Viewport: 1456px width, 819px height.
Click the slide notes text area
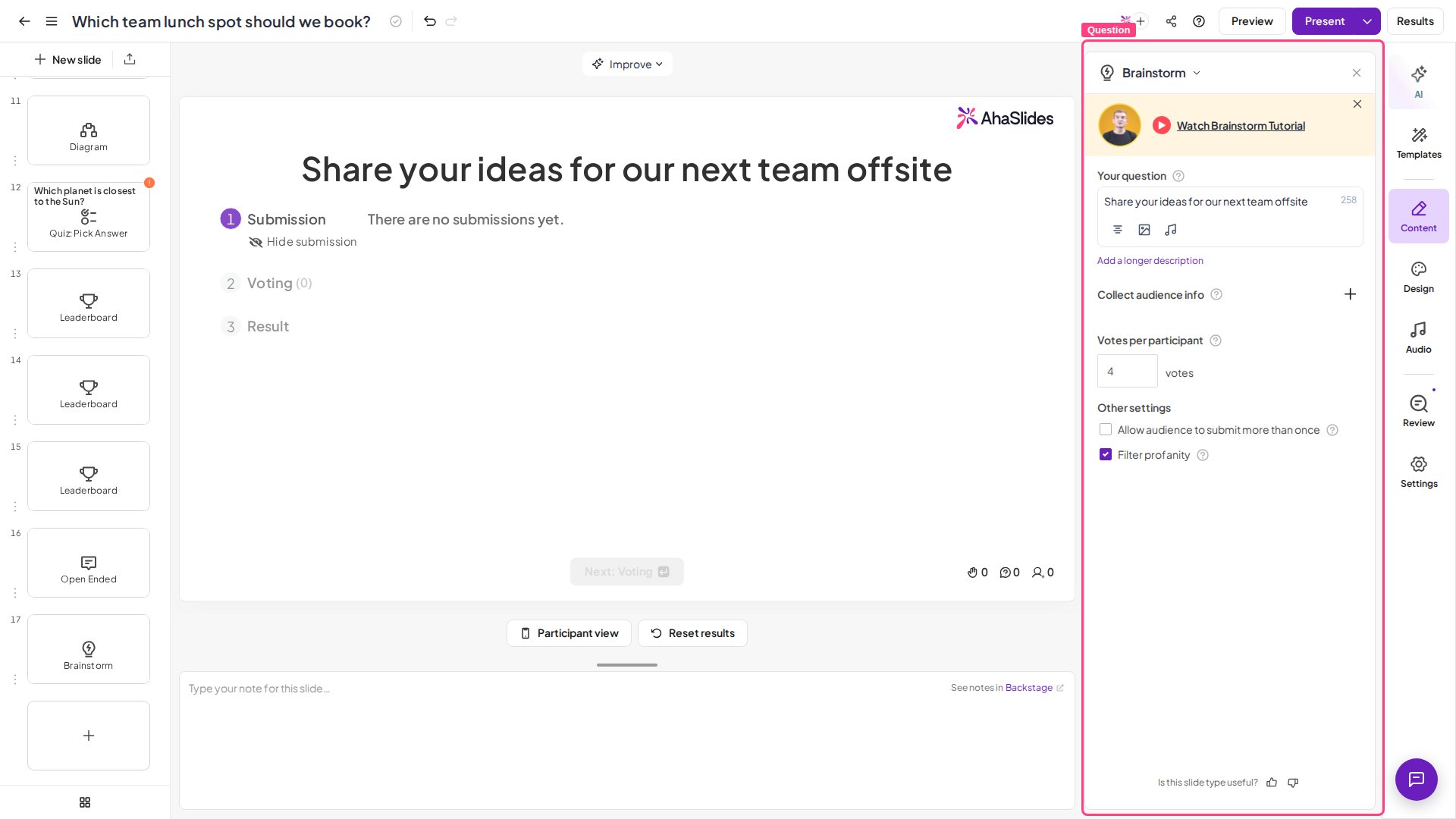click(x=627, y=740)
